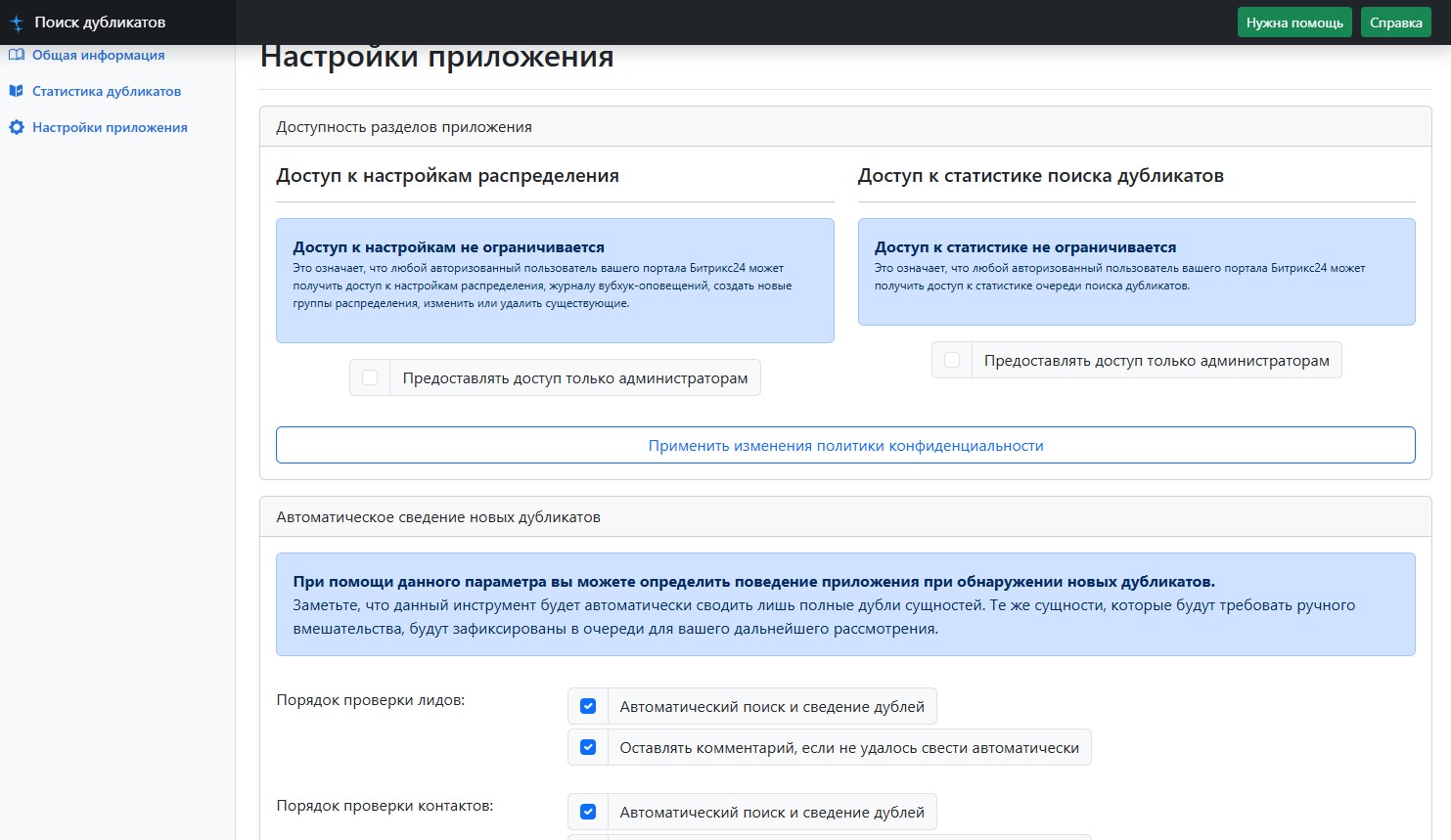Viewport: 1451px width, 840px height.
Task: Click the Автоматическое сведение новых дубликатов section header
Action: 438,516
